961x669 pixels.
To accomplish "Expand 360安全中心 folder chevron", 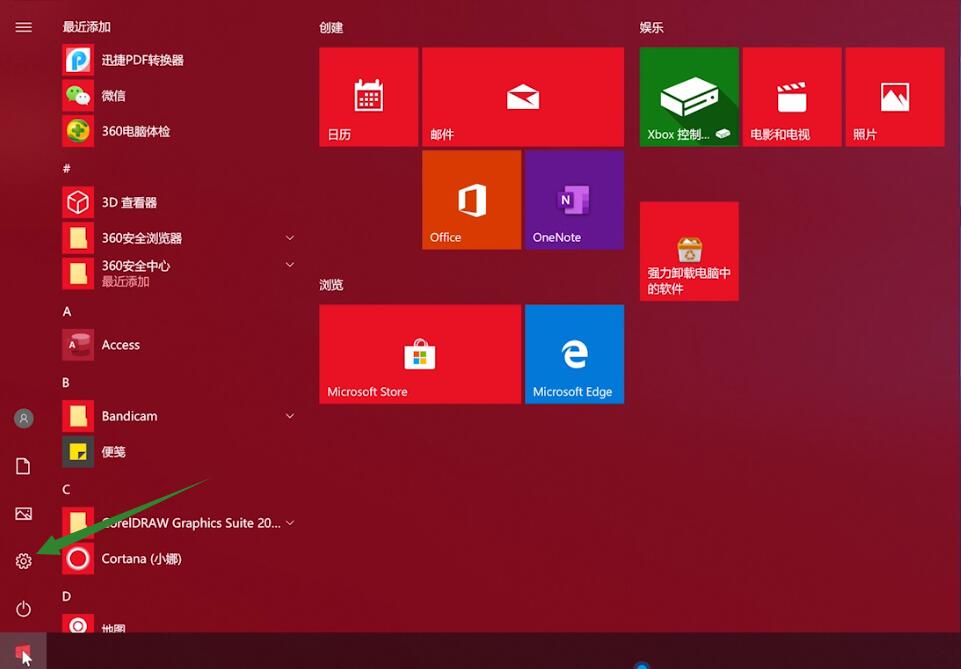I will pos(290,265).
